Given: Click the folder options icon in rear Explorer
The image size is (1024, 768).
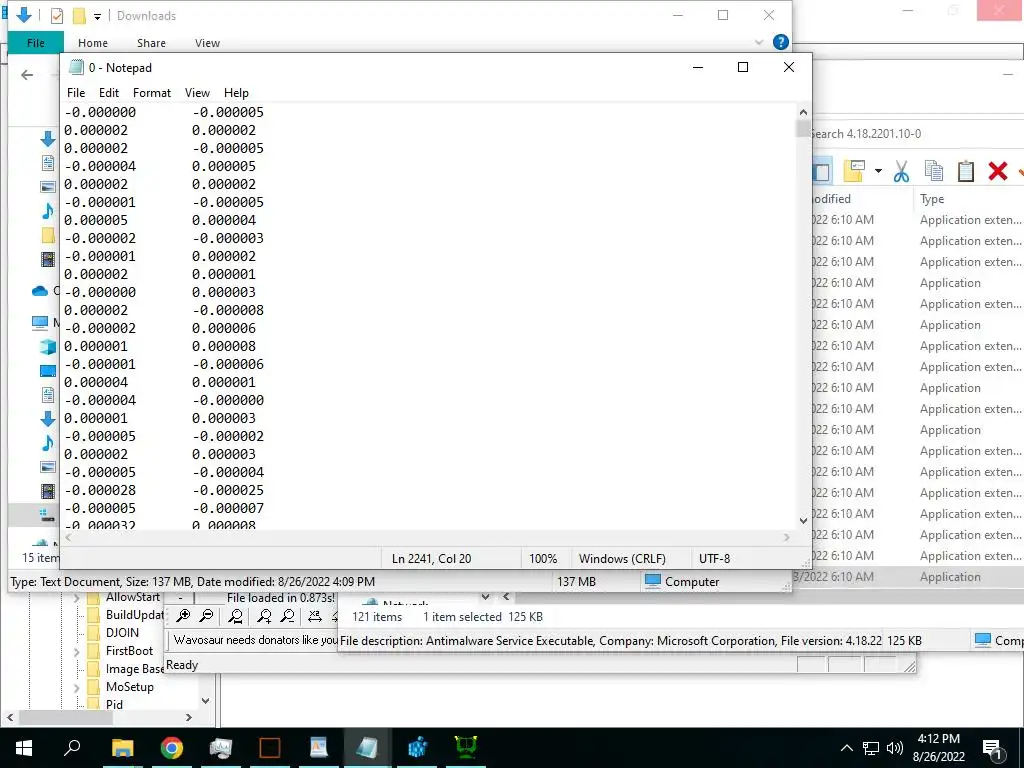Looking at the screenshot, I should pos(854,171).
